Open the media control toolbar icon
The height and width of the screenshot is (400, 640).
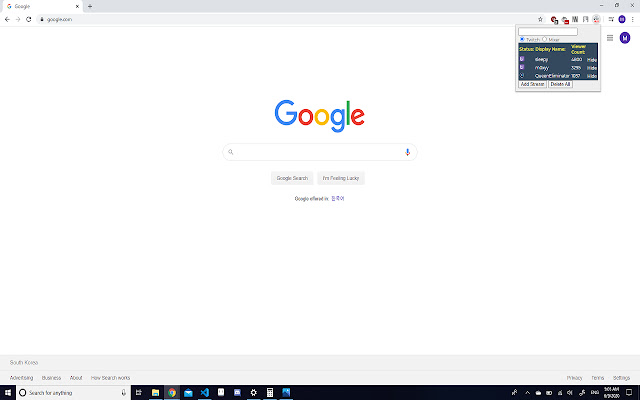coord(611,19)
